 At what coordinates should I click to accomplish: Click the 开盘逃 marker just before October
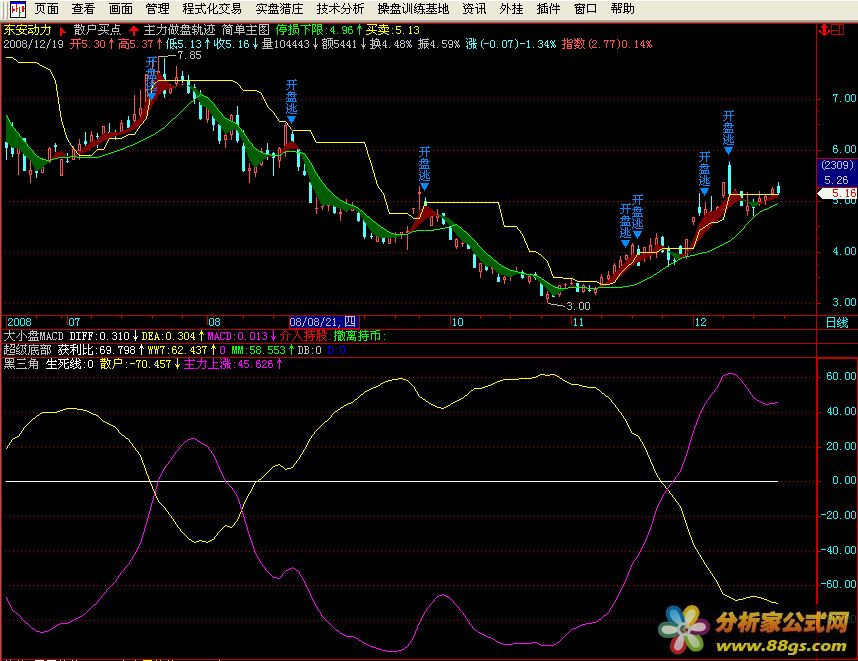(x=425, y=168)
